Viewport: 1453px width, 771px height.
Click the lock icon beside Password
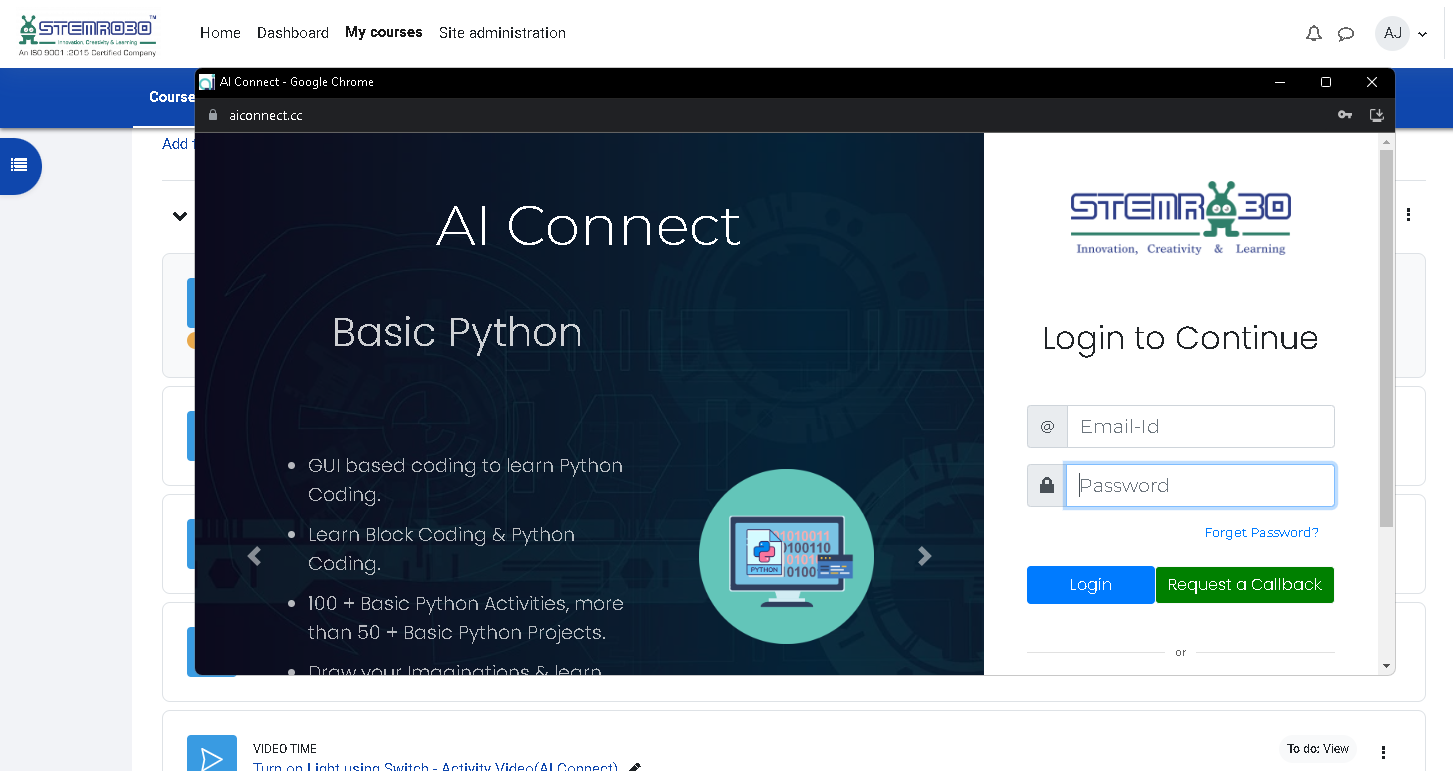point(1047,485)
